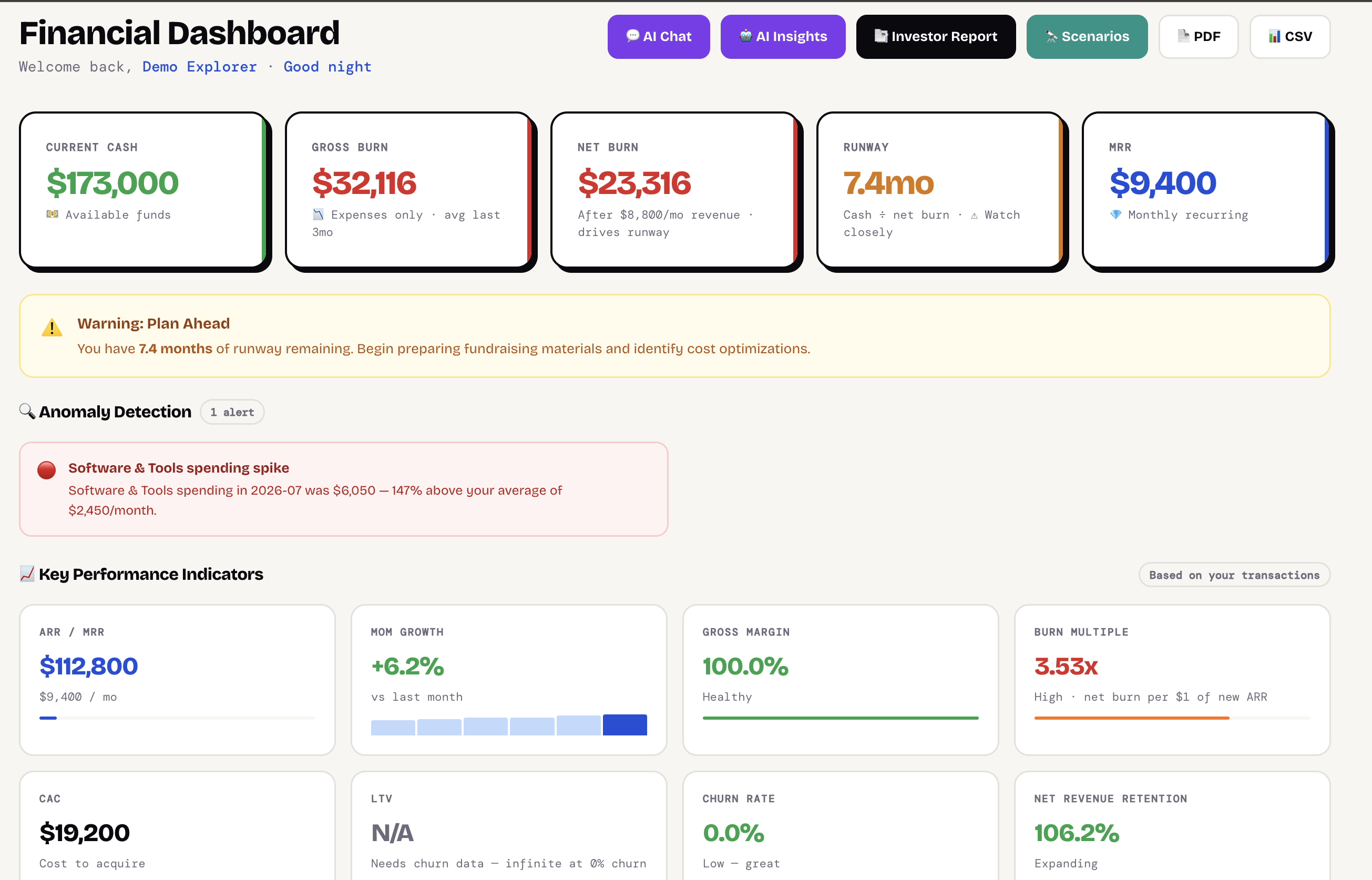Click the red alert dot icon
1372x880 pixels.
click(46, 470)
